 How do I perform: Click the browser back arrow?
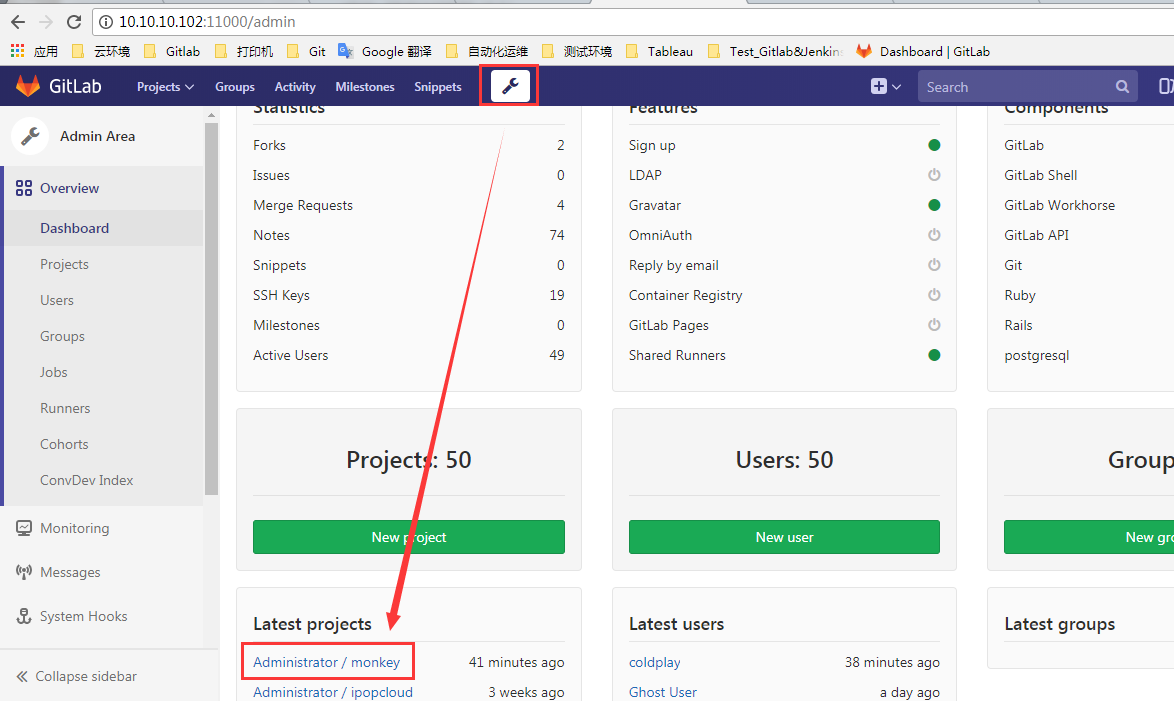point(18,22)
